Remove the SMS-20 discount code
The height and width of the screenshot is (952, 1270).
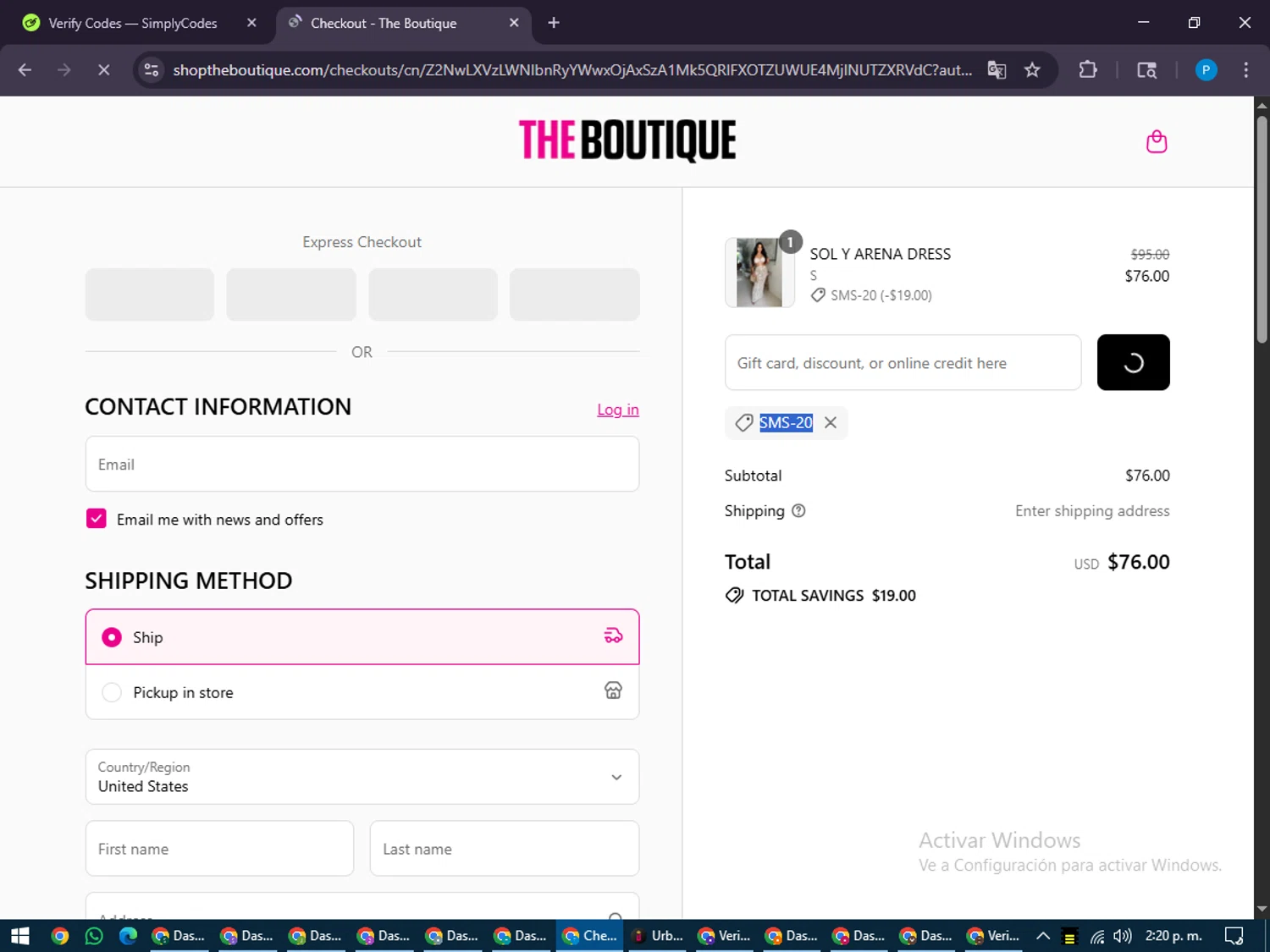click(x=831, y=422)
